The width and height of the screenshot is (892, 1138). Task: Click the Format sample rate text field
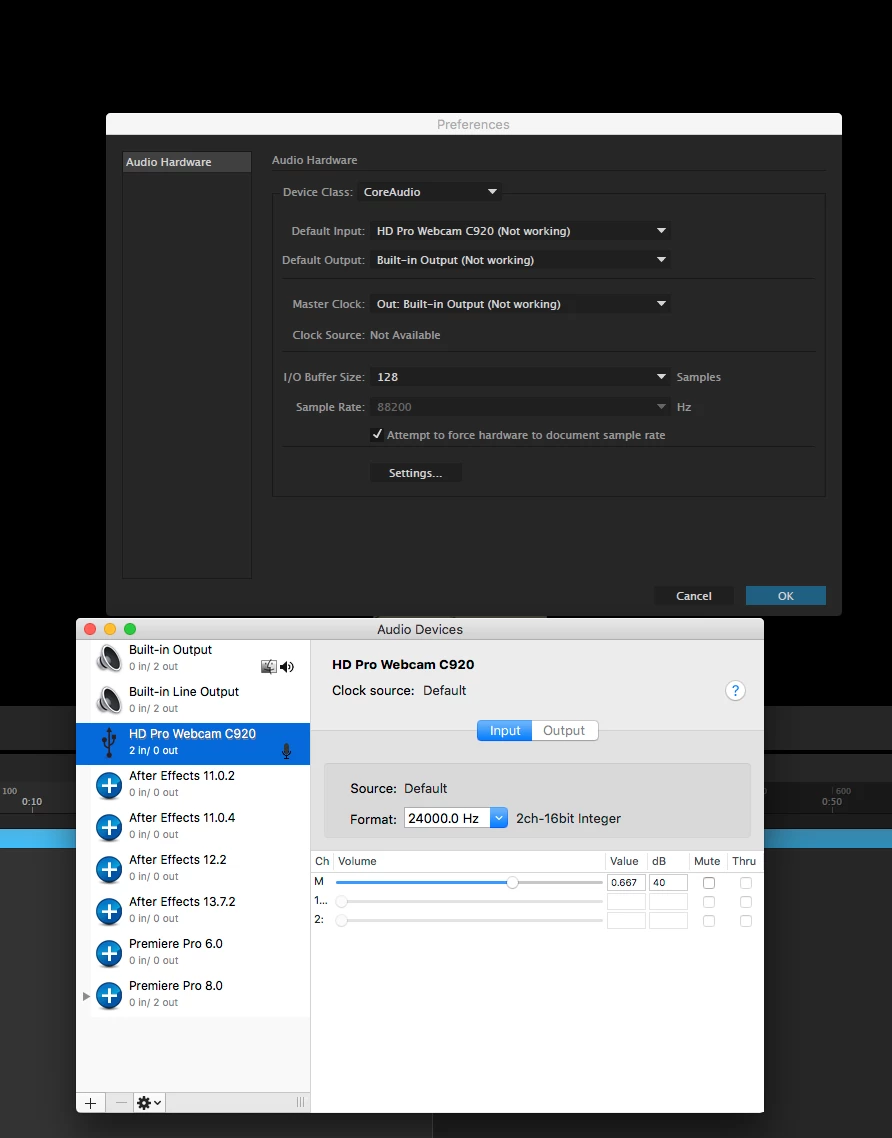click(x=447, y=818)
